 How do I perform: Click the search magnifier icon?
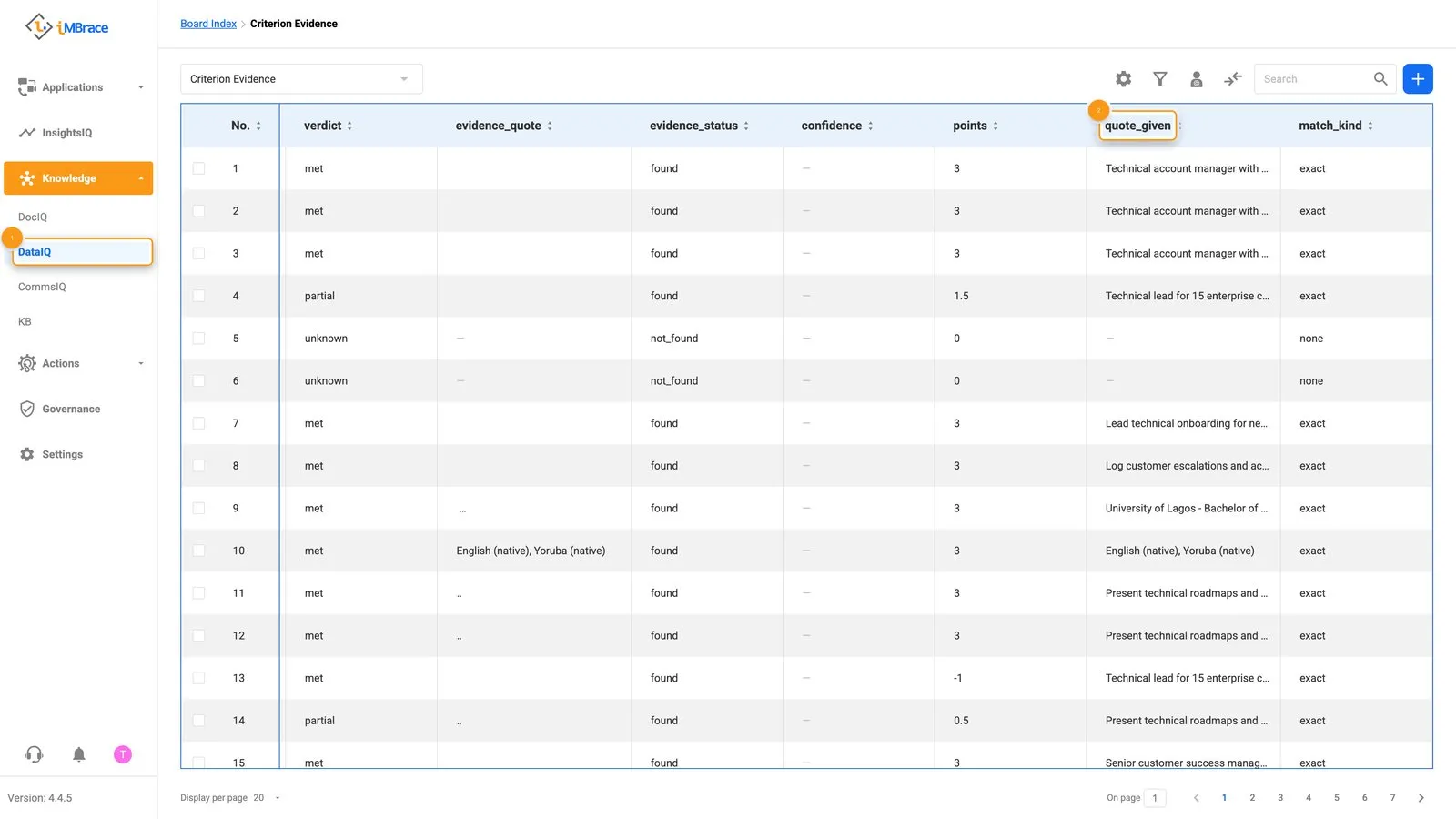1380,79
